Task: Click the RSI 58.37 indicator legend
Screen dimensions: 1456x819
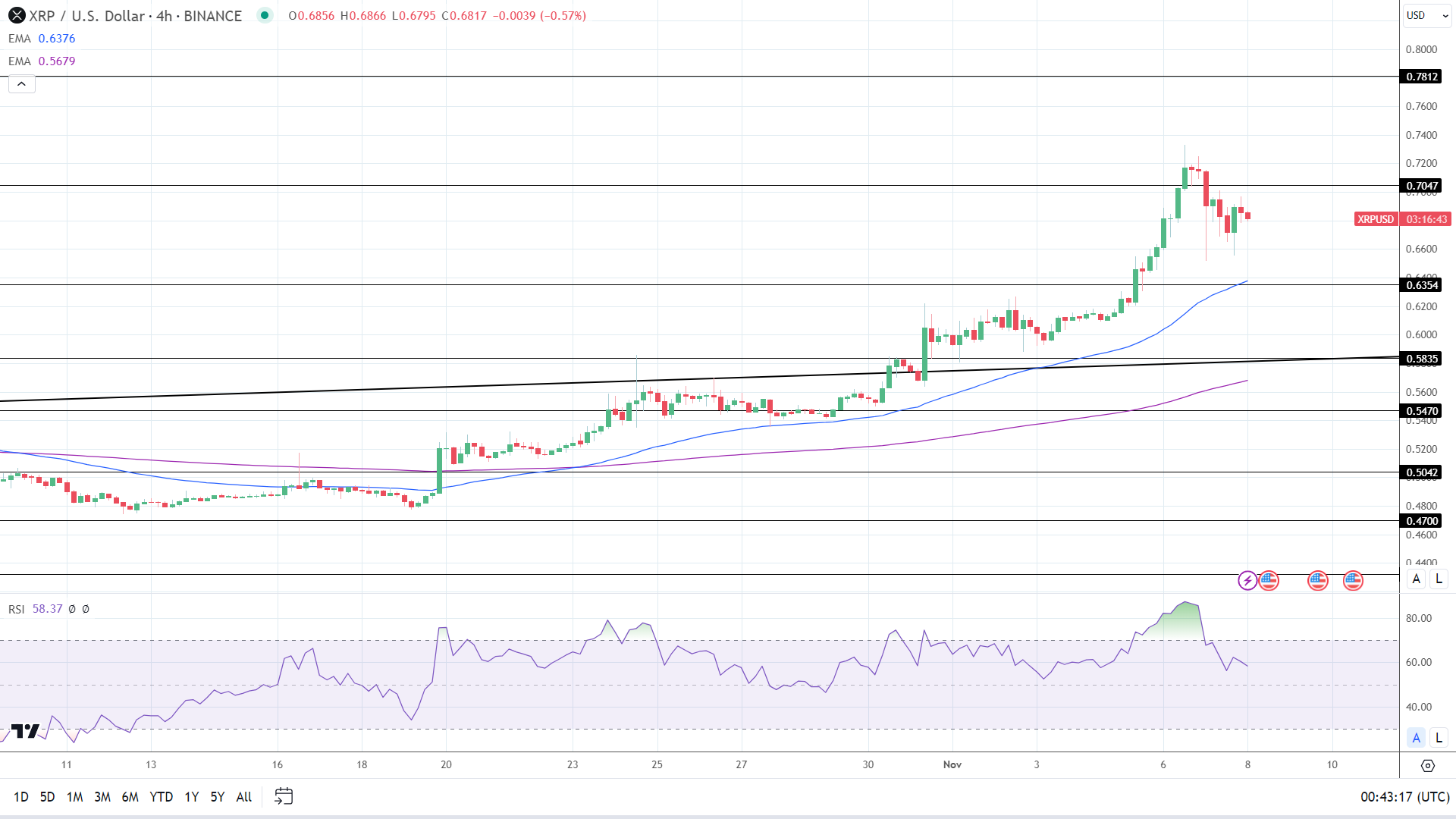Action: (36, 609)
